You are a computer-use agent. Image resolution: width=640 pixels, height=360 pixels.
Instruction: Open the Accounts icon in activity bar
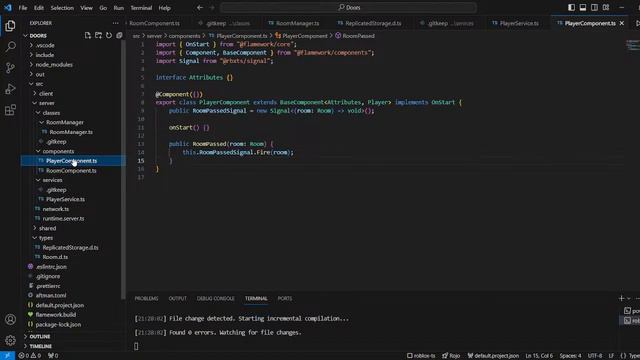coord(10,319)
